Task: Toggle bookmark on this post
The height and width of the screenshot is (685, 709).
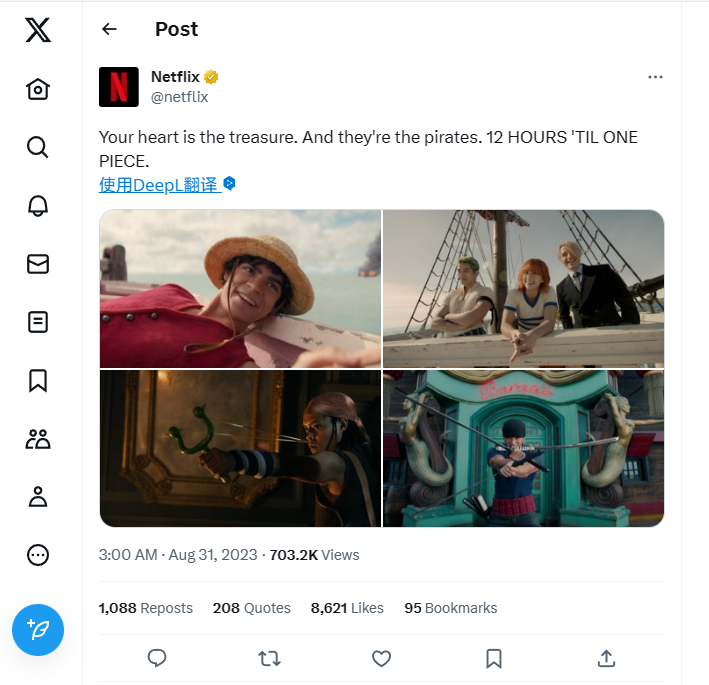Action: tap(494, 658)
